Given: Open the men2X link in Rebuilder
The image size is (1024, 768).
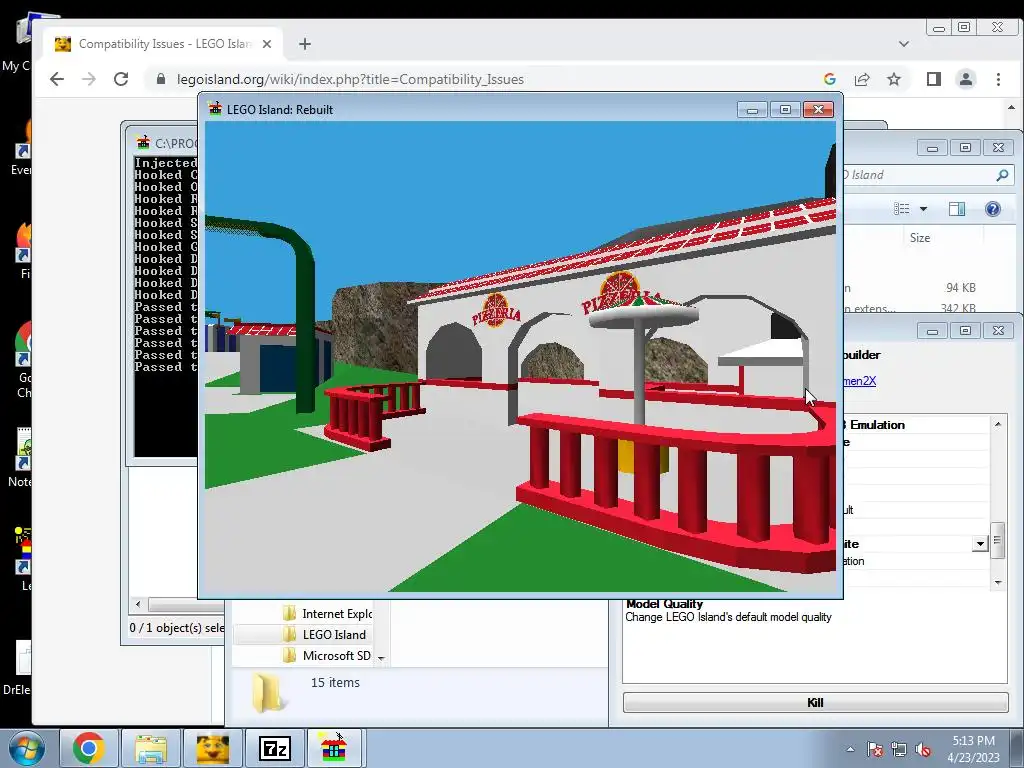Looking at the screenshot, I should point(859,381).
